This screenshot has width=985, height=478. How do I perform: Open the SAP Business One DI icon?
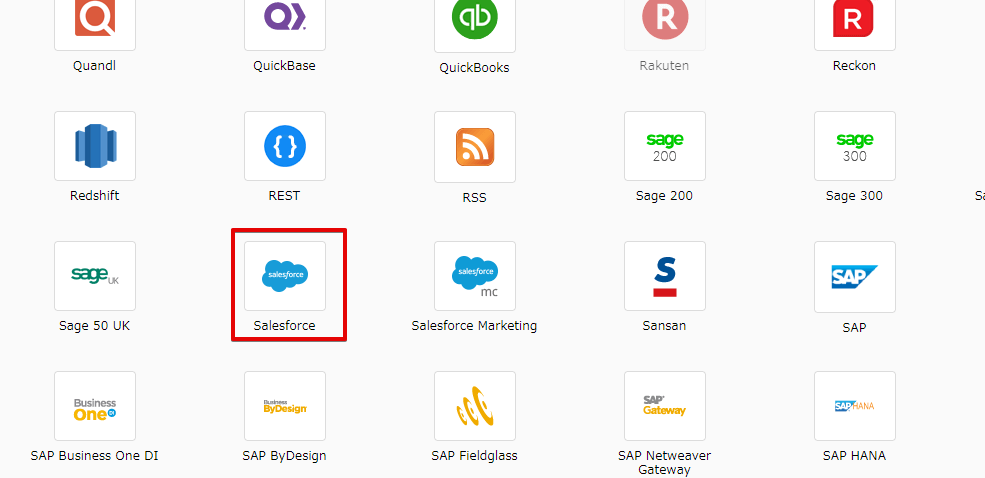pyautogui.click(x=95, y=406)
